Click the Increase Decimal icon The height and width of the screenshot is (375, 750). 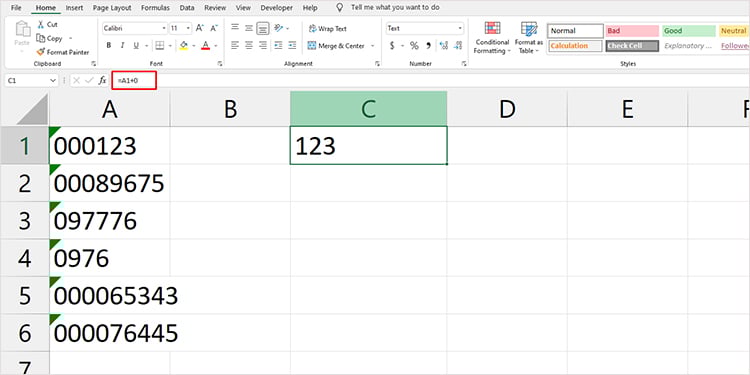tap(443, 46)
